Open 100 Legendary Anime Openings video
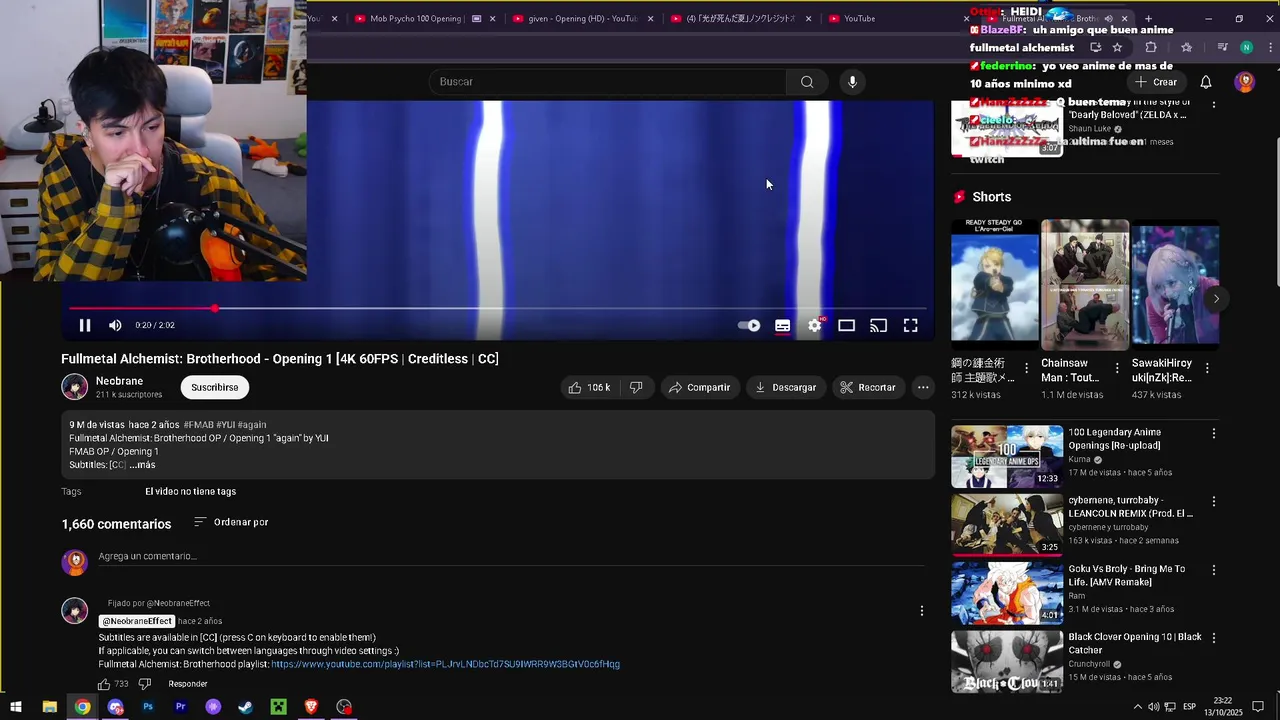 coord(1007,456)
